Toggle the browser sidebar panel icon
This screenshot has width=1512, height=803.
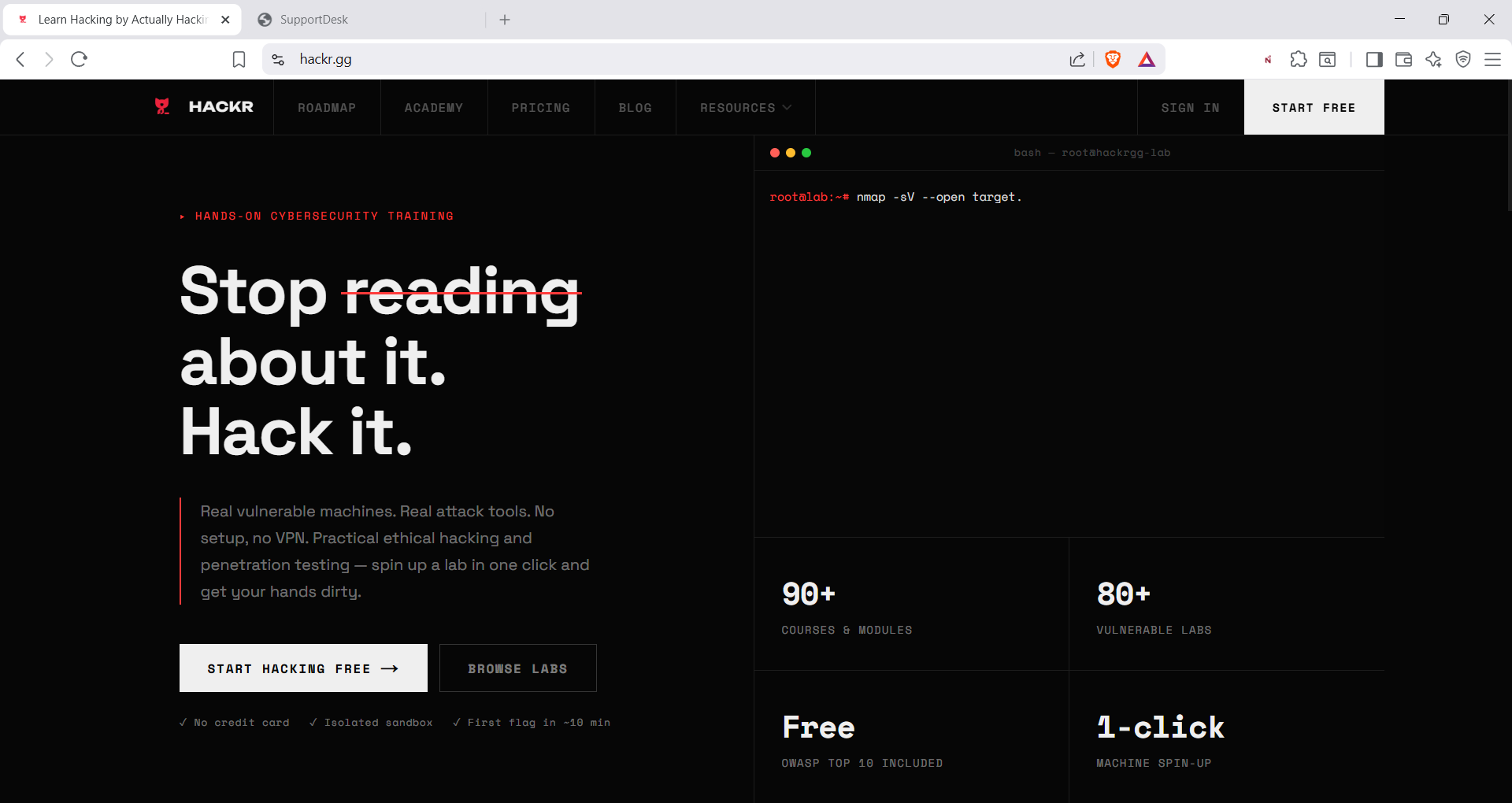[x=1374, y=59]
